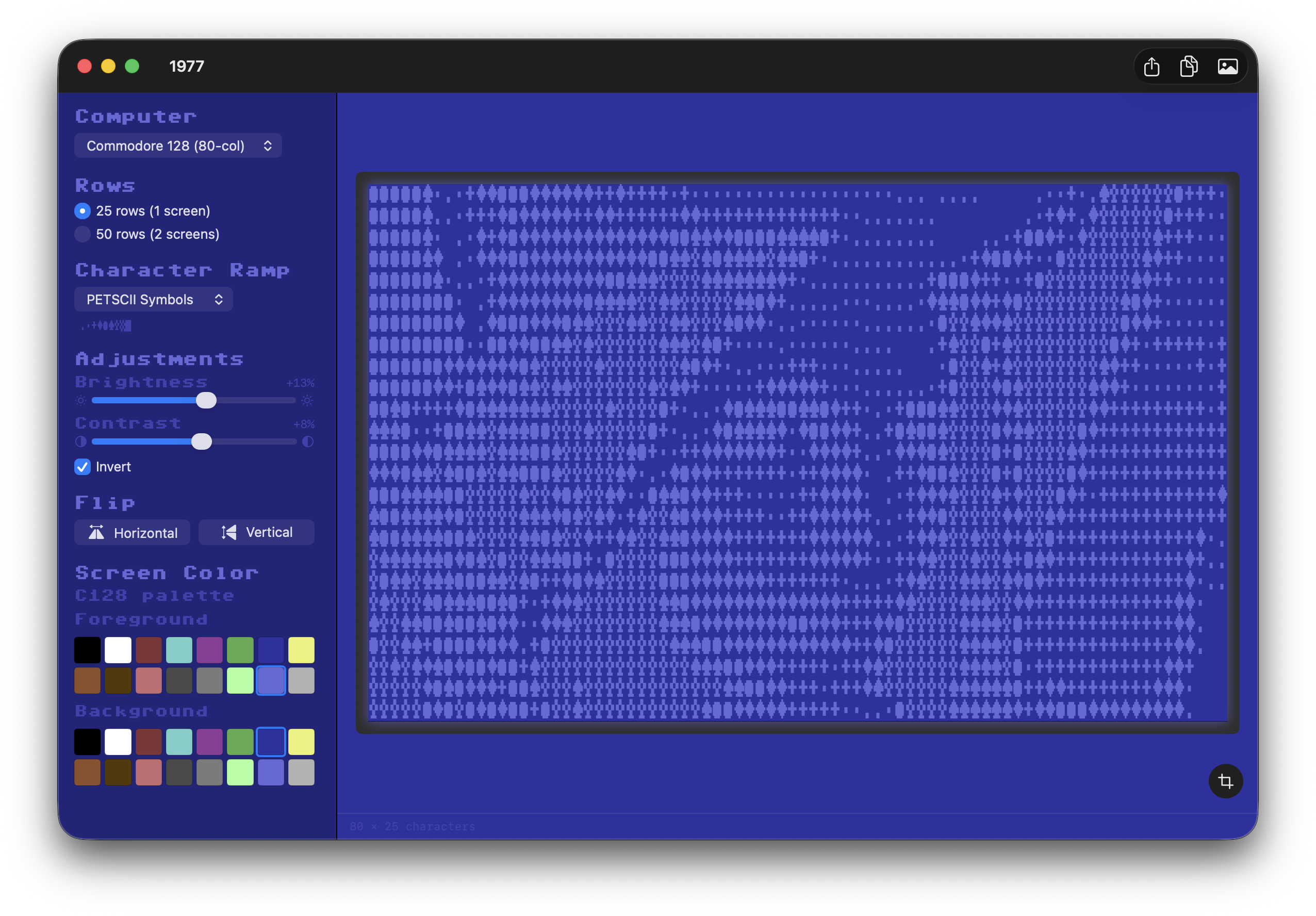Set background color to black

[x=87, y=742]
